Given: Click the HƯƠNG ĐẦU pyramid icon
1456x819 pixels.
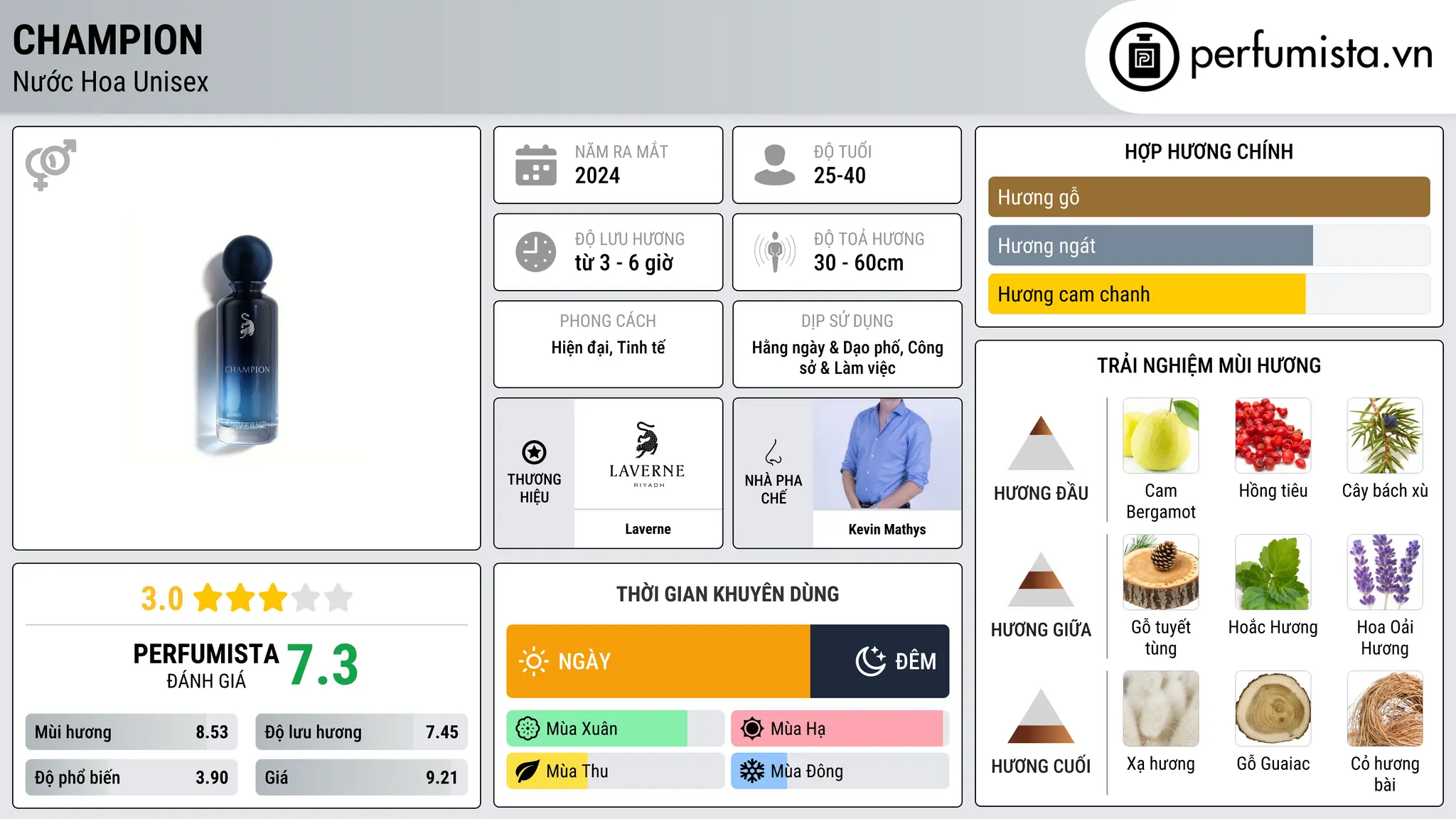Looking at the screenshot, I should (x=1041, y=443).
